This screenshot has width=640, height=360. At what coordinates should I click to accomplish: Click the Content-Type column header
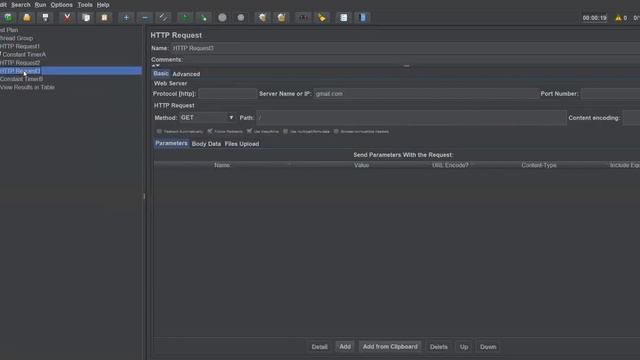pyautogui.click(x=539, y=165)
